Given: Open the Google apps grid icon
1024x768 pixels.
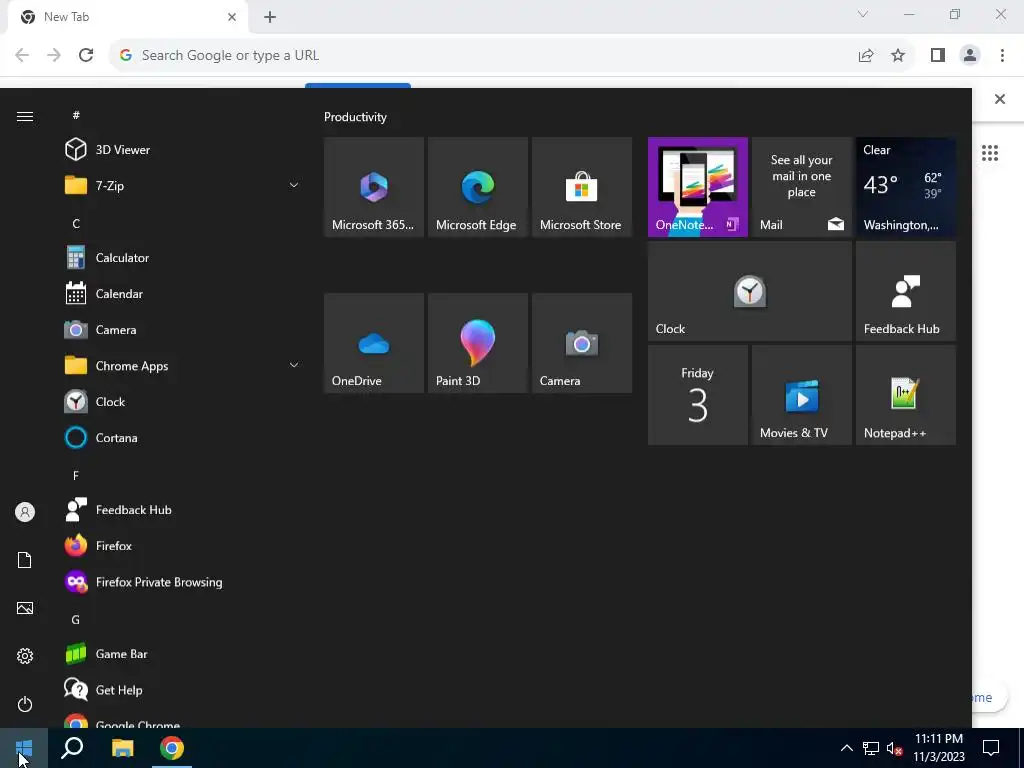Looking at the screenshot, I should coord(990,153).
